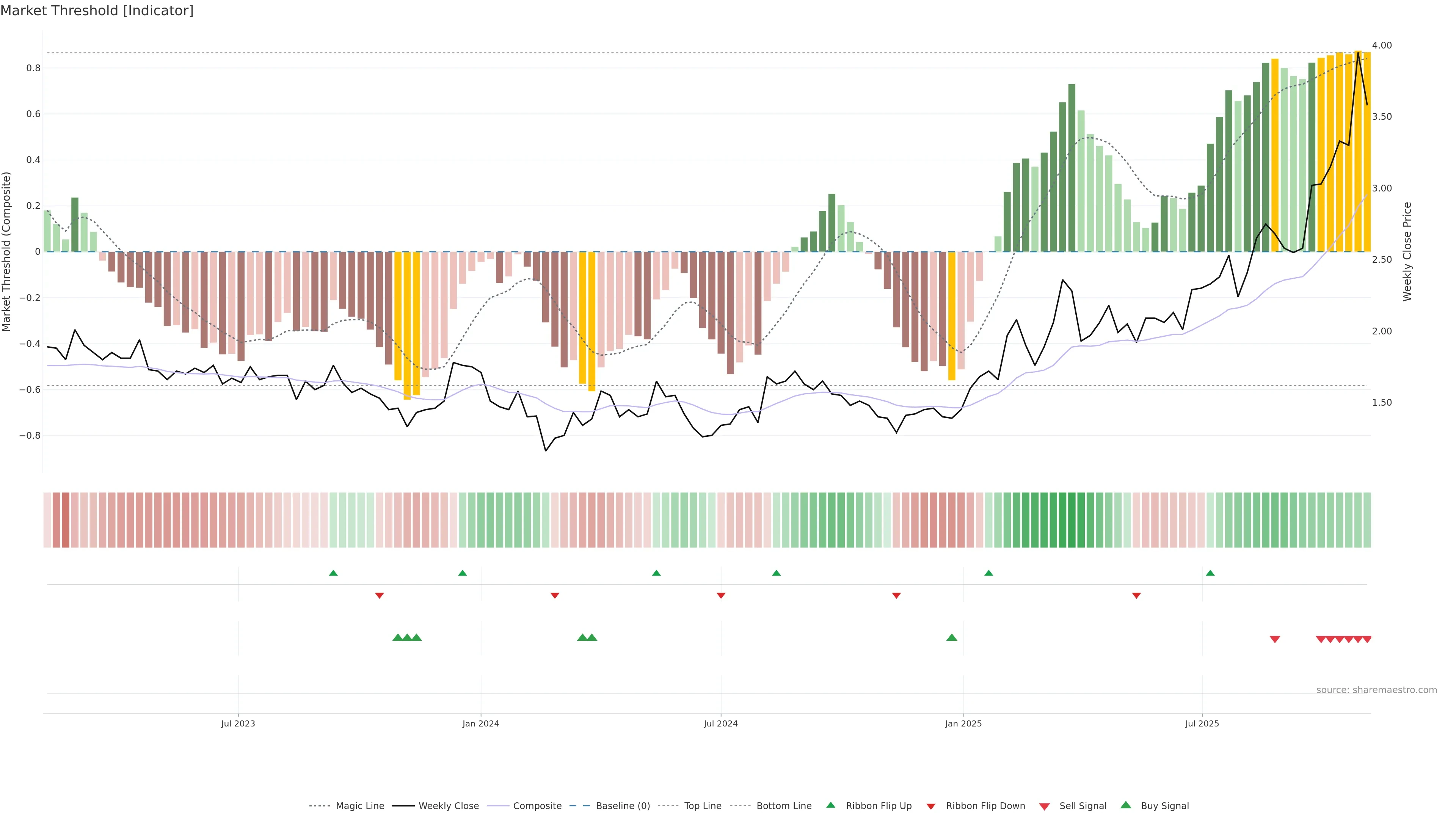Click the ribbon flip up marker after Jul 2025
This screenshot has height=819, width=1456.
click(x=1210, y=573)
